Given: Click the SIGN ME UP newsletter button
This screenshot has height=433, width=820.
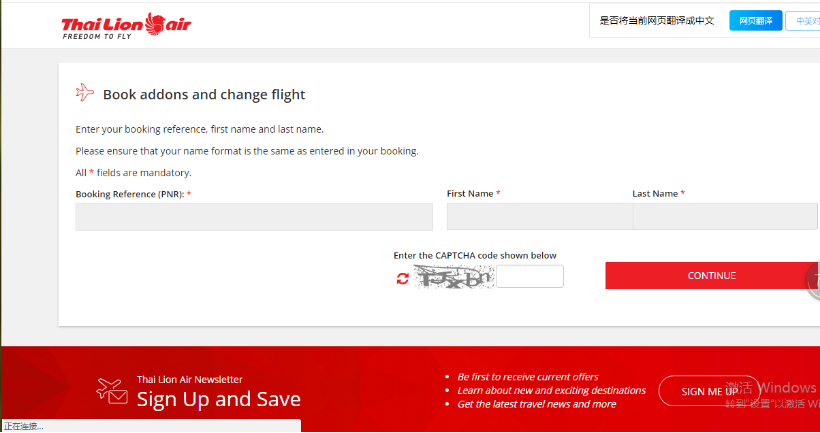Looking at the screenshot, I should (x=709, y=391).
